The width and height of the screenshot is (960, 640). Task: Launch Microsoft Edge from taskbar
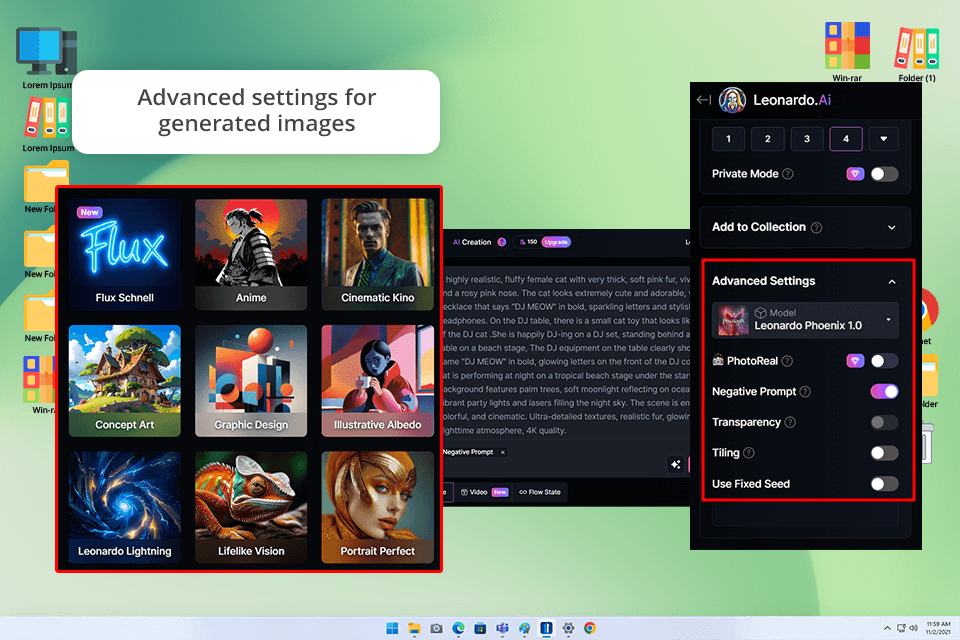[x=459, y=628]
